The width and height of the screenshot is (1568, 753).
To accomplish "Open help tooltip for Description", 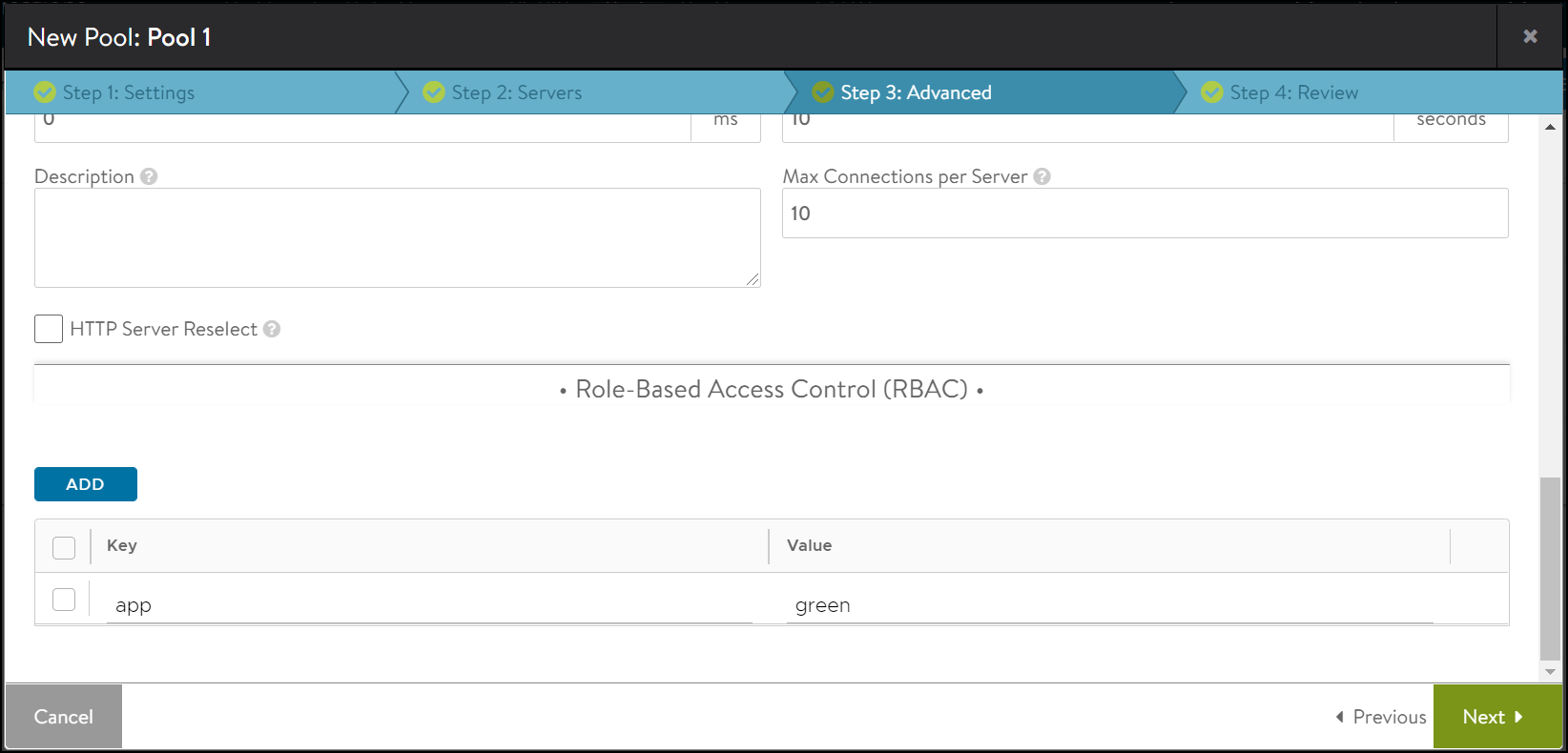I will coord(149,176).
